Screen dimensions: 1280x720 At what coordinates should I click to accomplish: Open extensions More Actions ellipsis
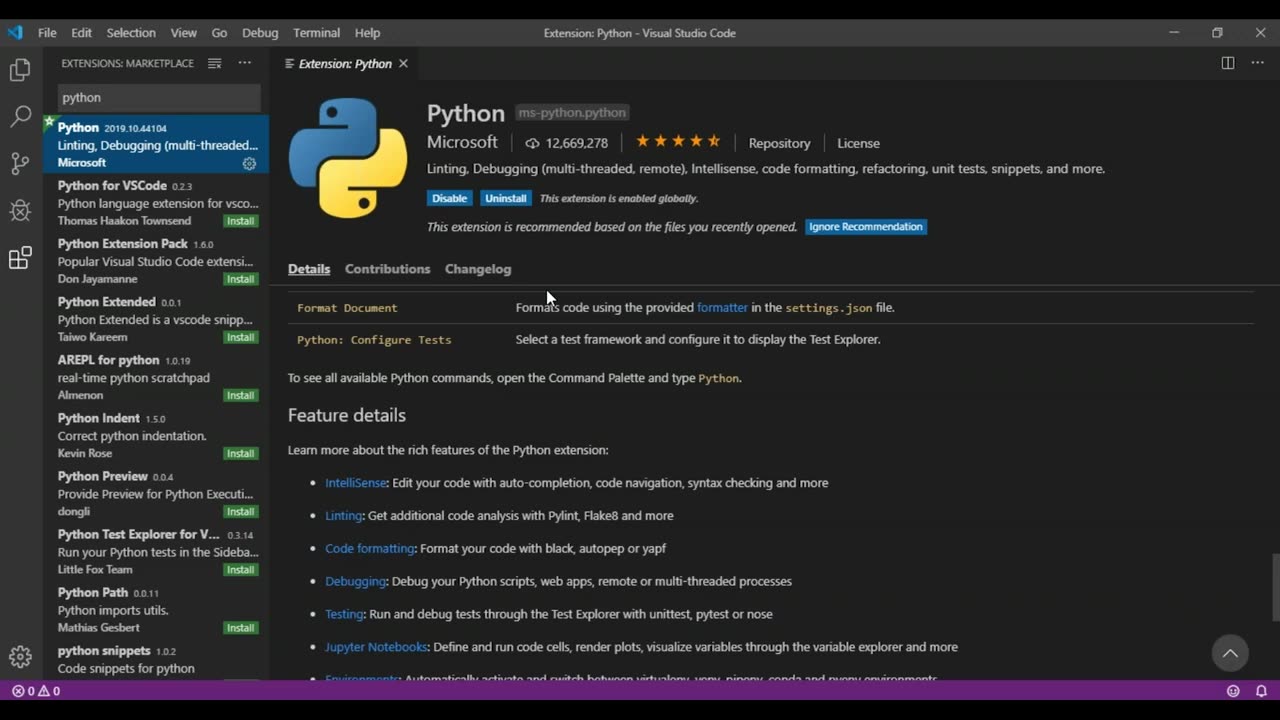coord(244,63)
